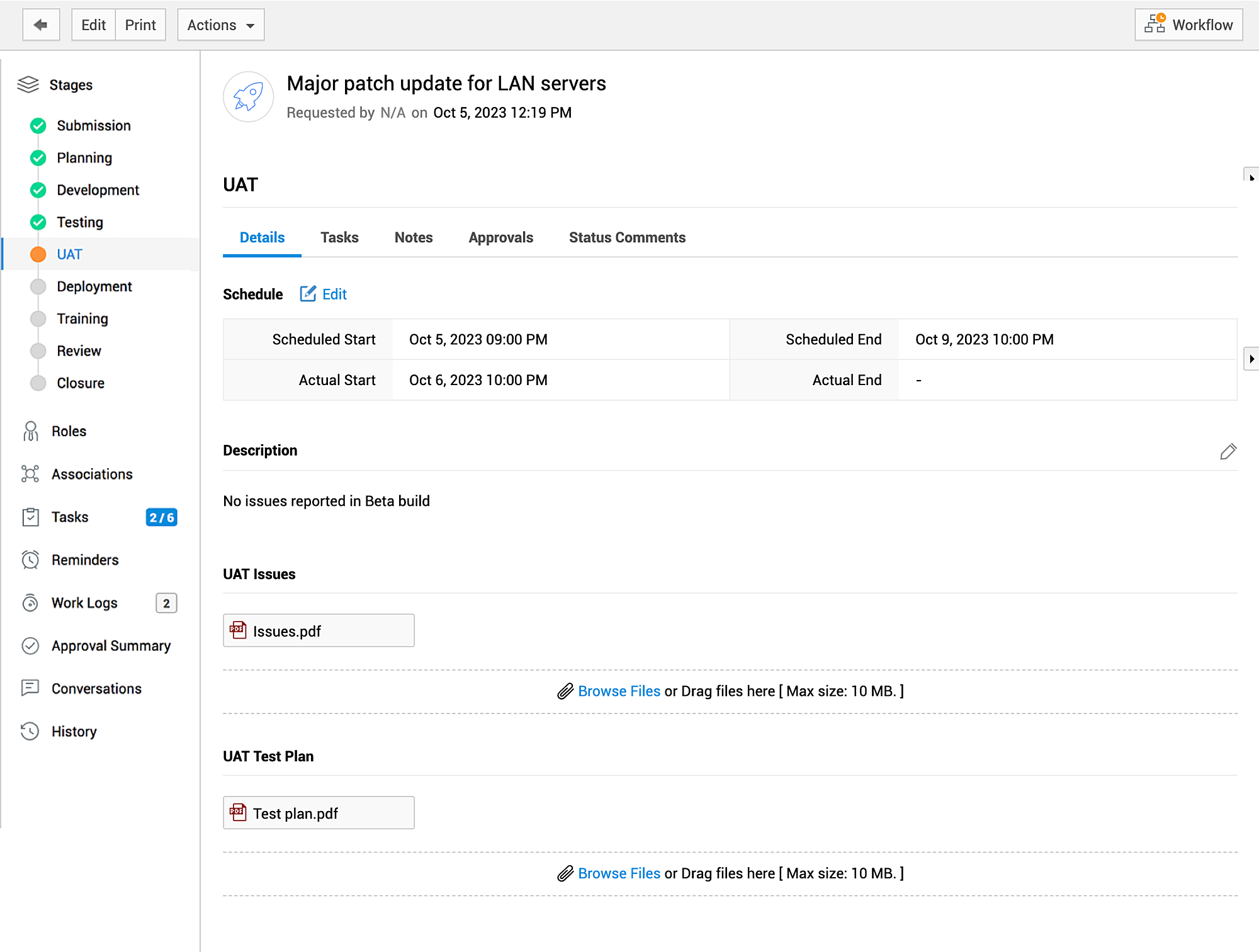Open the History section
This screenshot has width=1259, height=952.
coord(74,731)
